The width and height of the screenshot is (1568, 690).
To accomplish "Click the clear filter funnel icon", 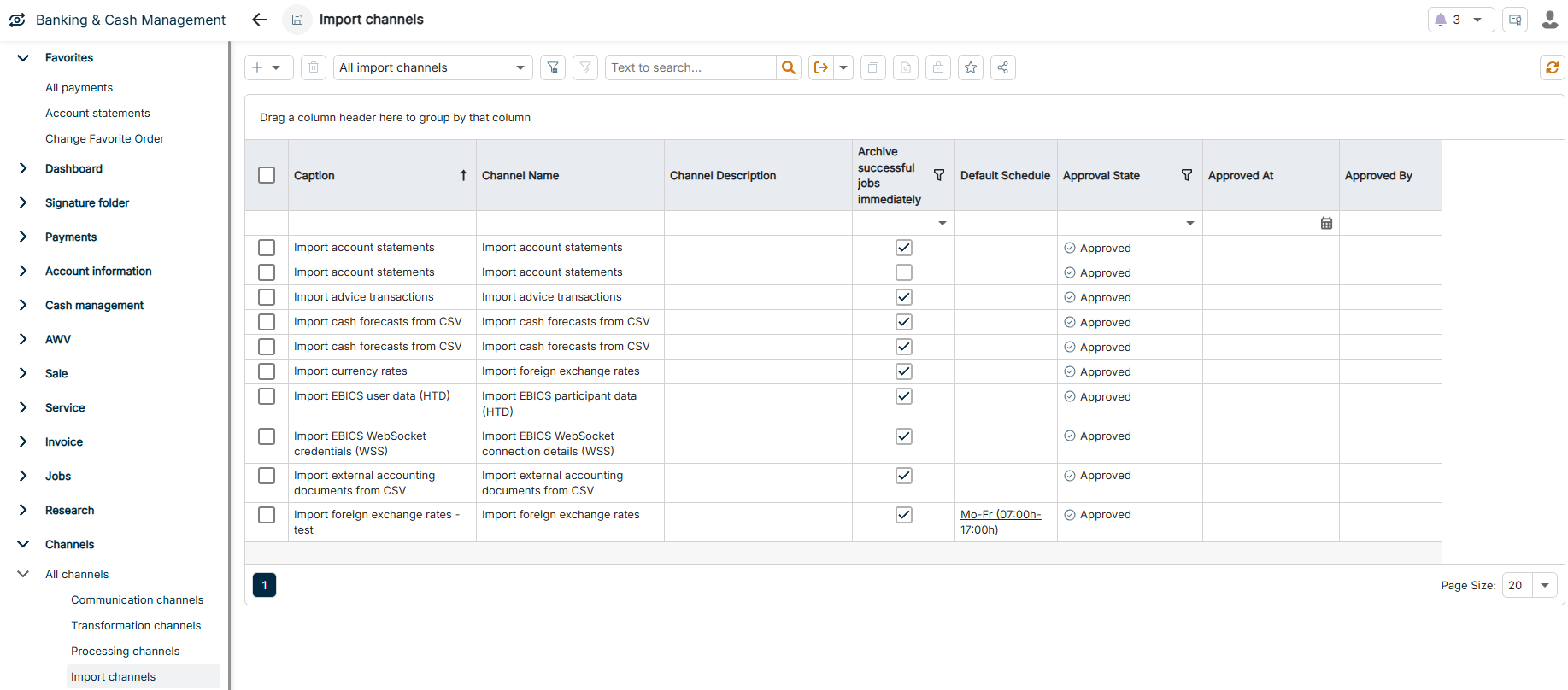I will (585, 67).
